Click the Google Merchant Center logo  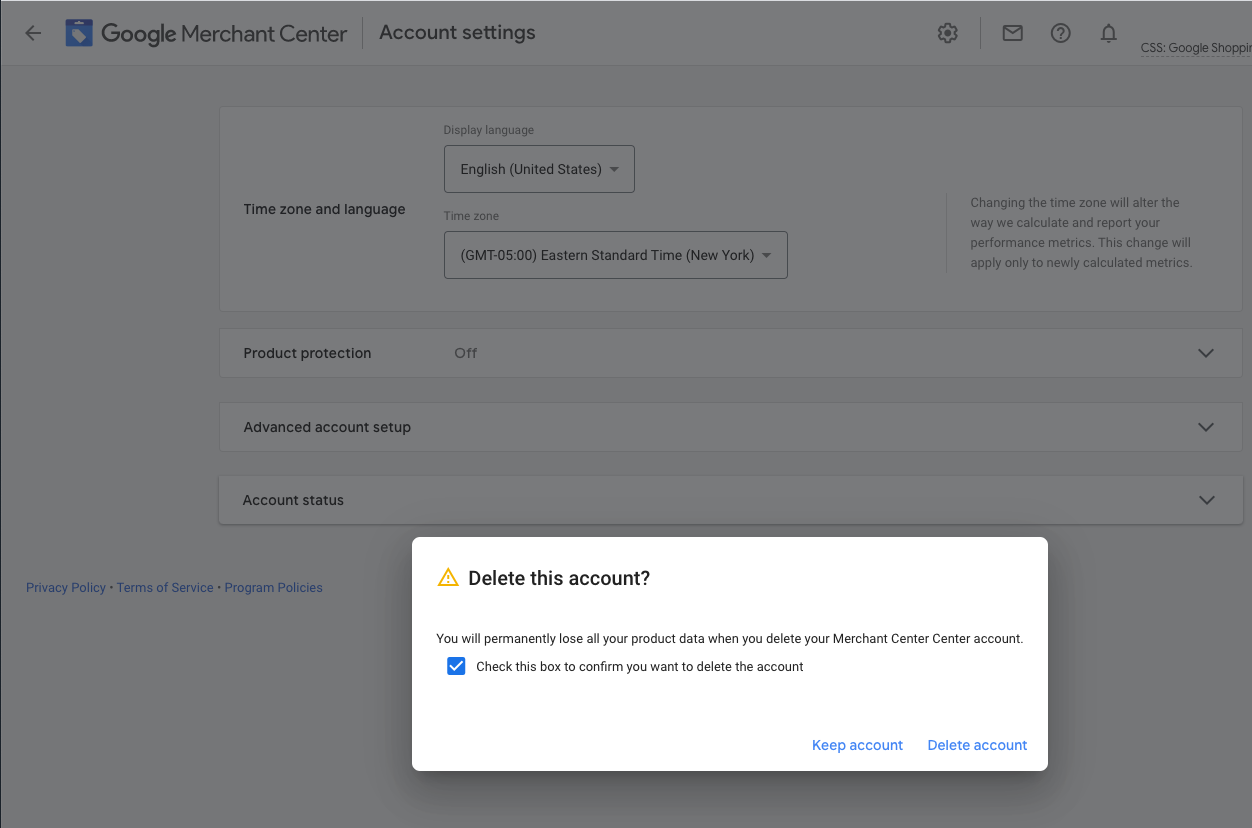(206, 33)
